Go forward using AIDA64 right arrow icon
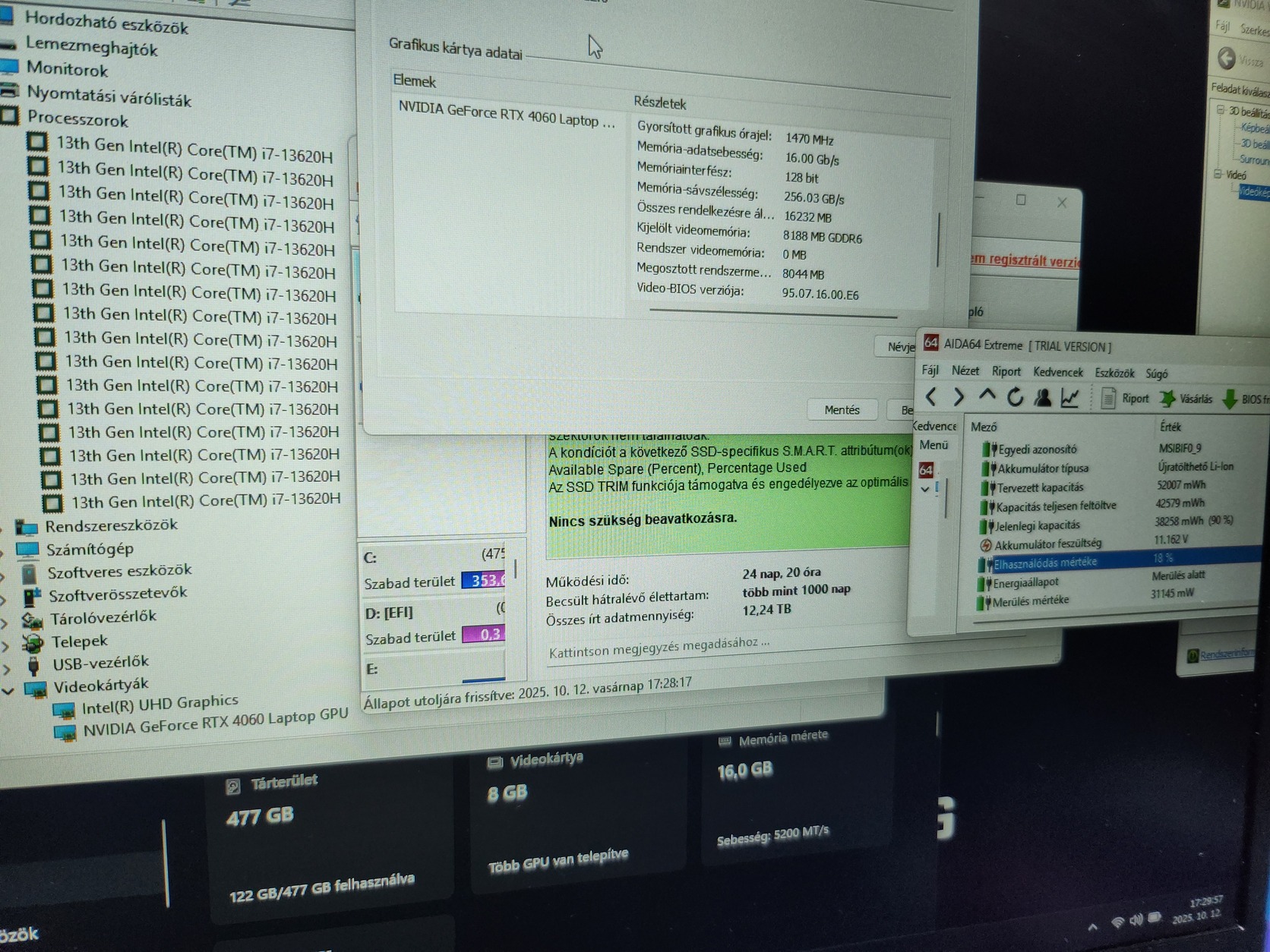Screen dimensions: 1270x952 959,396
